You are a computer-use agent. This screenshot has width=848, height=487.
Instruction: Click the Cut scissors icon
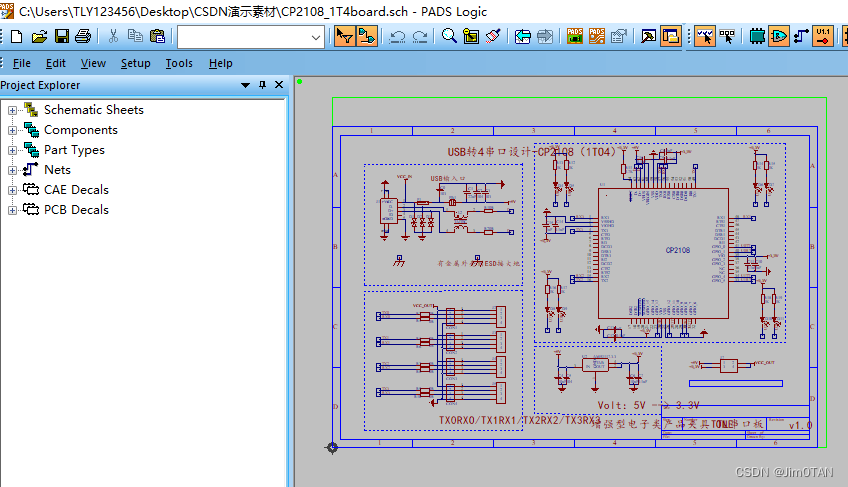click(113, 37)
